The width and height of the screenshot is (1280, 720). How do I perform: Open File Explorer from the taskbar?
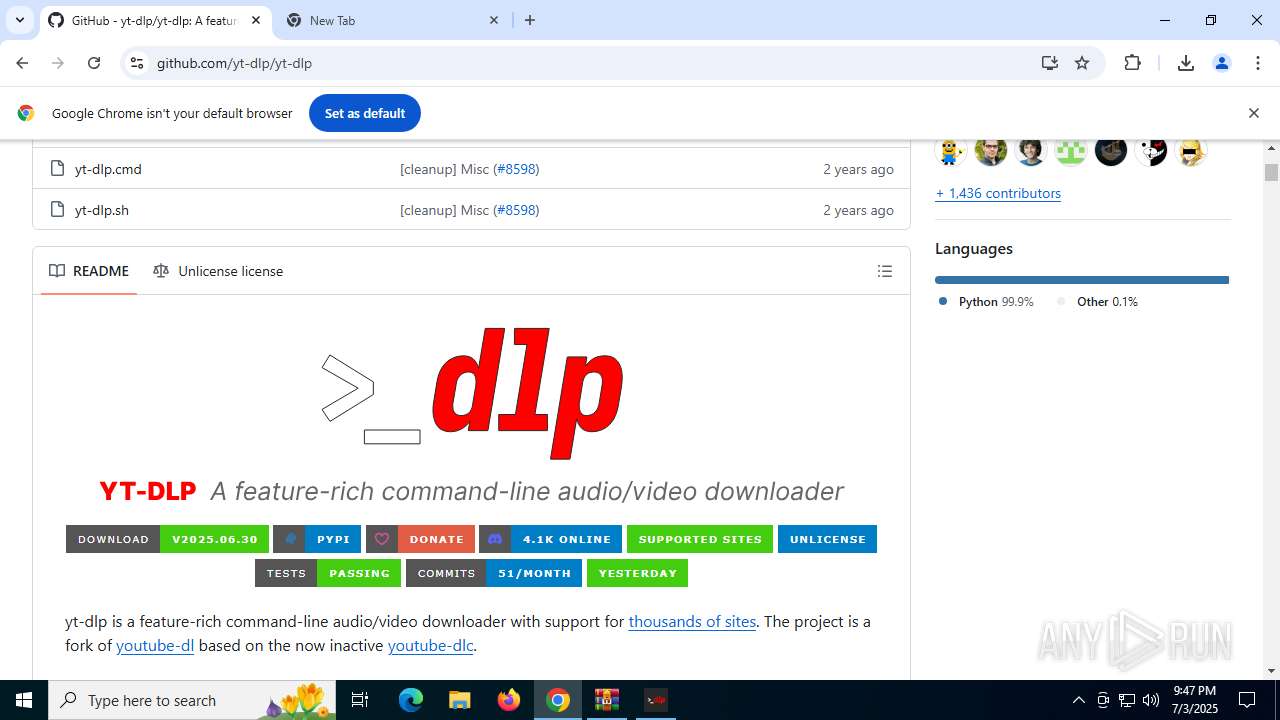[459, 700]
